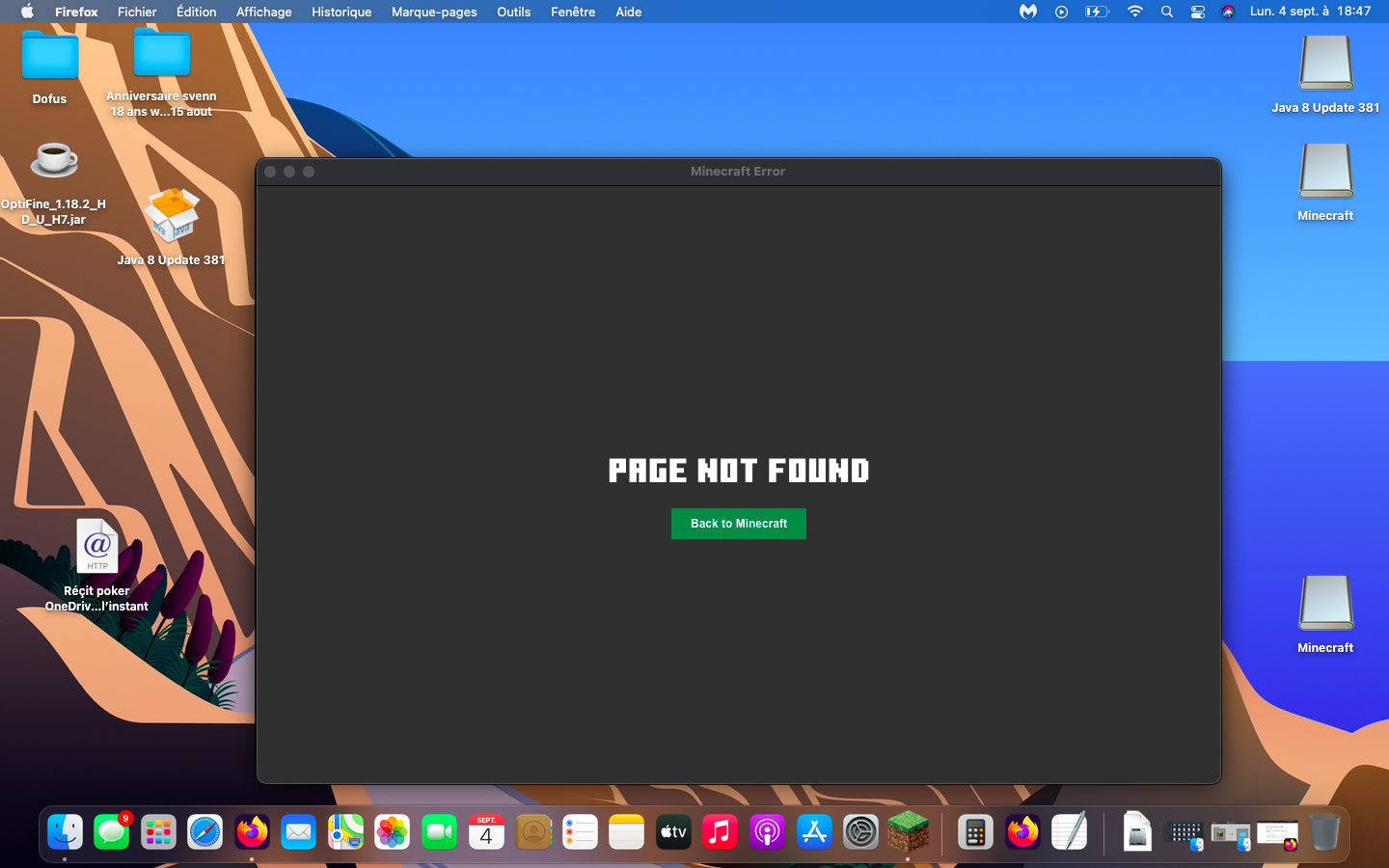Open Control Center from menu bar
Image resolution: width=1389 pixels, height=868 pixels.
1198,12
